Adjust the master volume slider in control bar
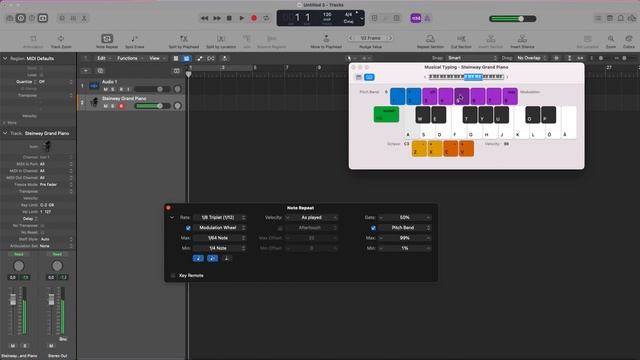The image size is (640, 360). click(x=513, y=19)
